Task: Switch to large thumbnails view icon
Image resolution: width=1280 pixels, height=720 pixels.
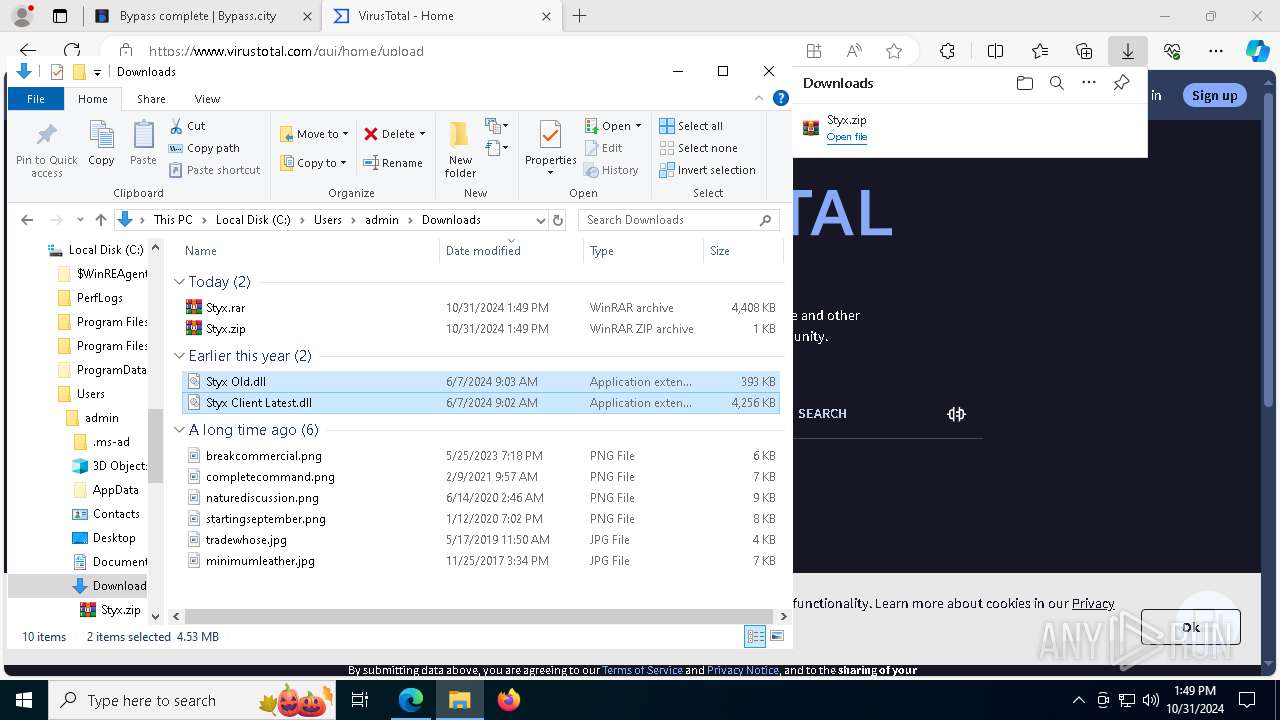Action: pos(777,636)
